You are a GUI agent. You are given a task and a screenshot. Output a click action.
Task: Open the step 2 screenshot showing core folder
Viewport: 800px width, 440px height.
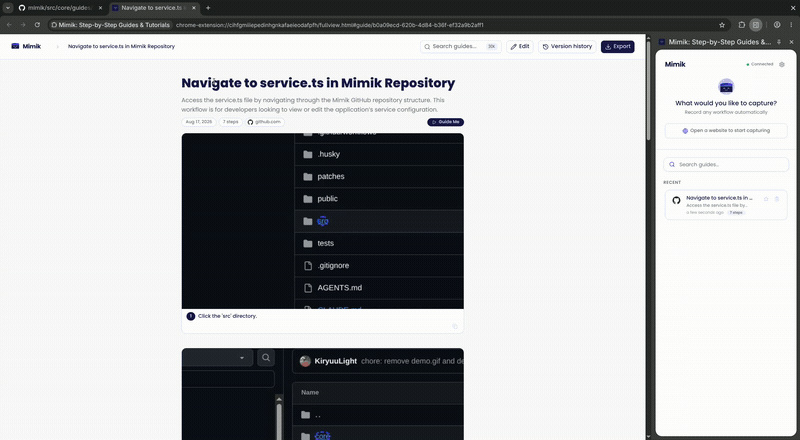click(x=322, y=394)
